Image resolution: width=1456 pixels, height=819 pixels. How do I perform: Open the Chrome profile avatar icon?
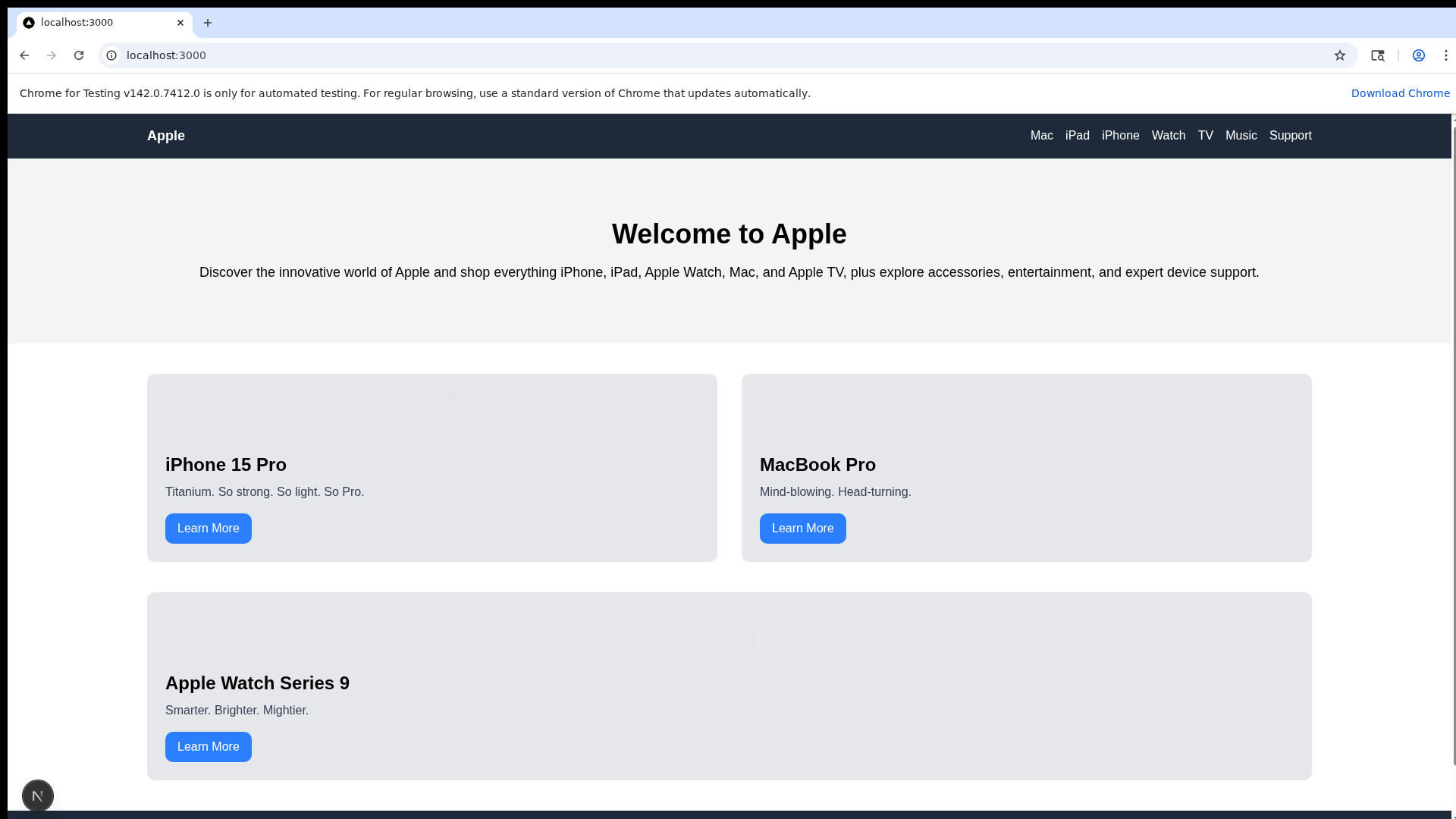(1419, 55)
